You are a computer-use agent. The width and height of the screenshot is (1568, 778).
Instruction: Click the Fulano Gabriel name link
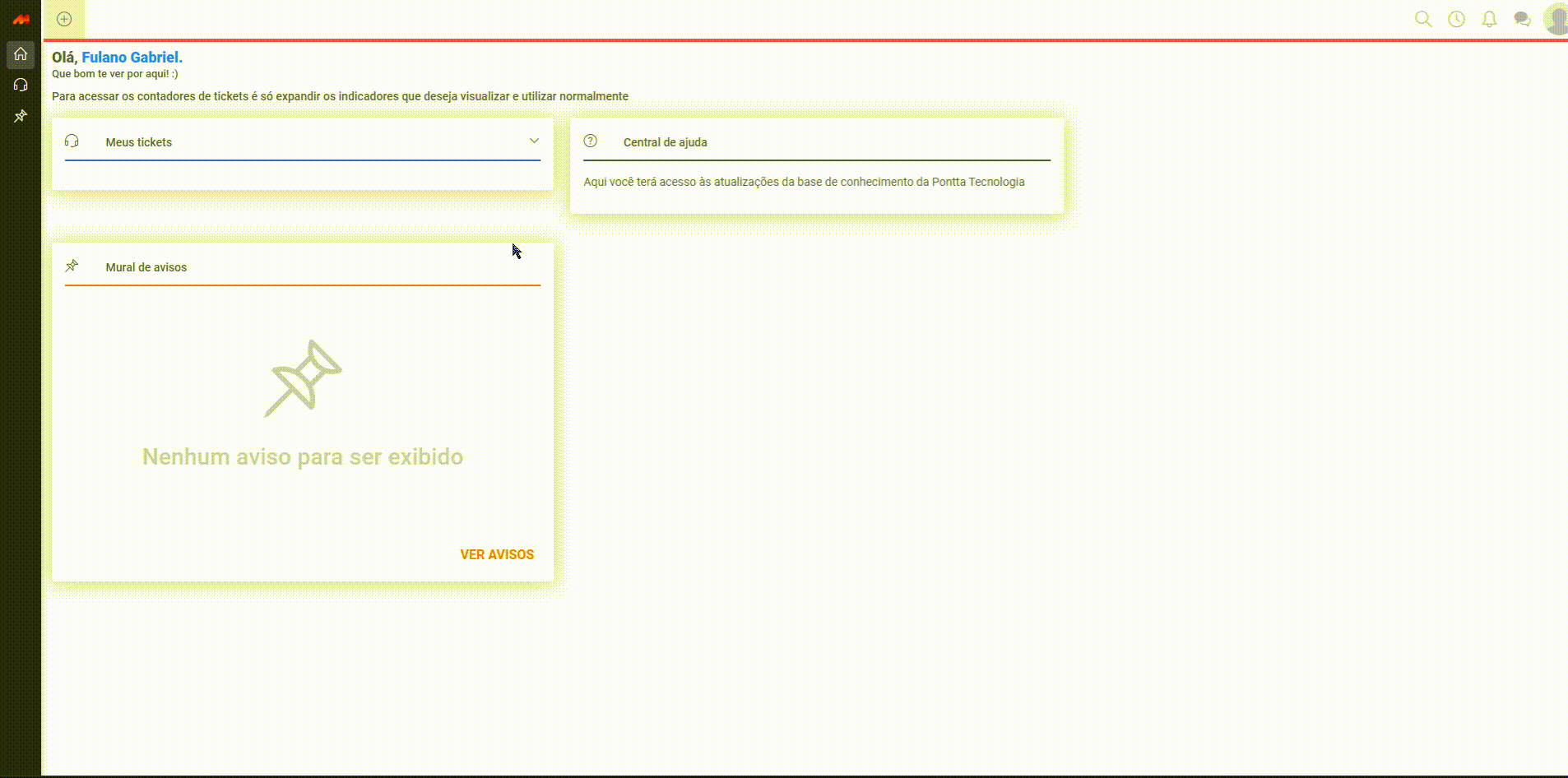pyautogui.click(x=132, y=57)
